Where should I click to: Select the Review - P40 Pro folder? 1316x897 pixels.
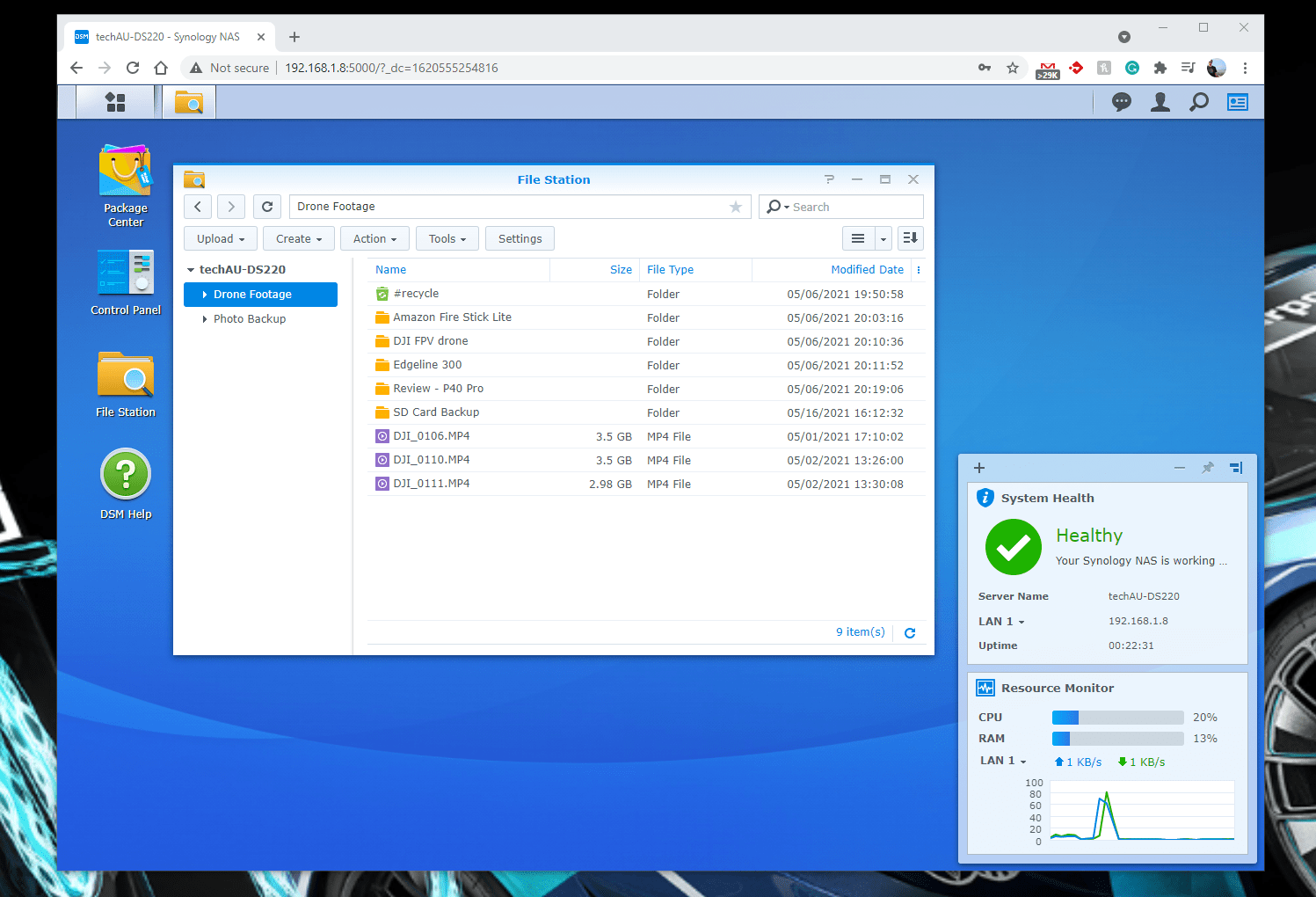pos(646,389)
